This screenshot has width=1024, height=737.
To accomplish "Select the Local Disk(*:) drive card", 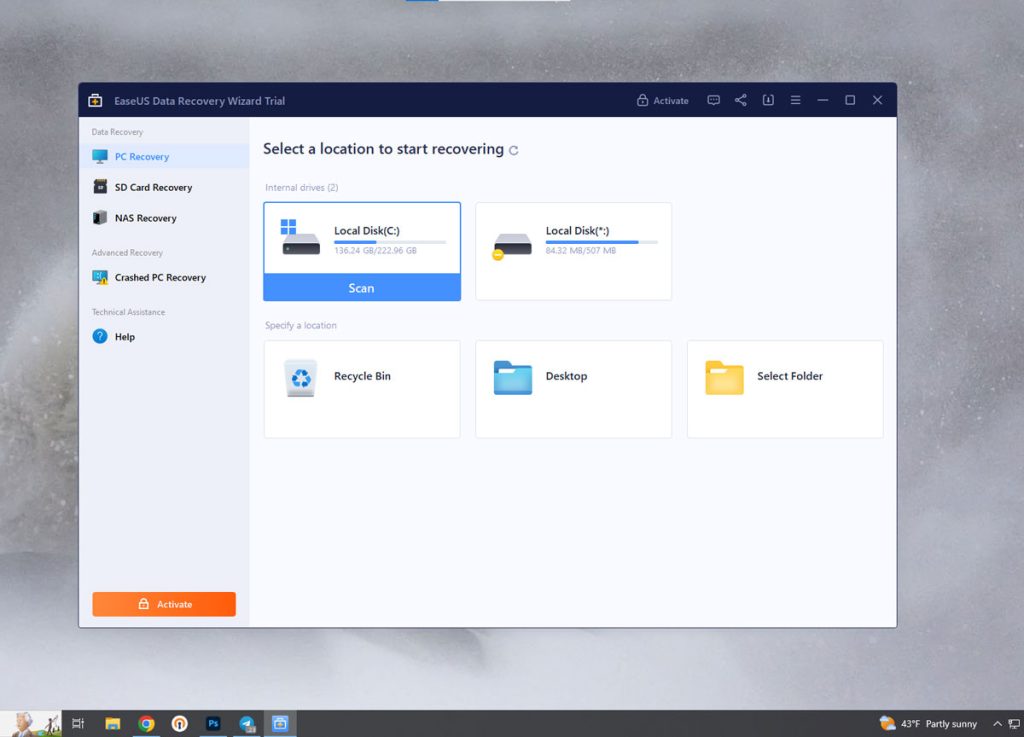I will click(x=573, y=250).
